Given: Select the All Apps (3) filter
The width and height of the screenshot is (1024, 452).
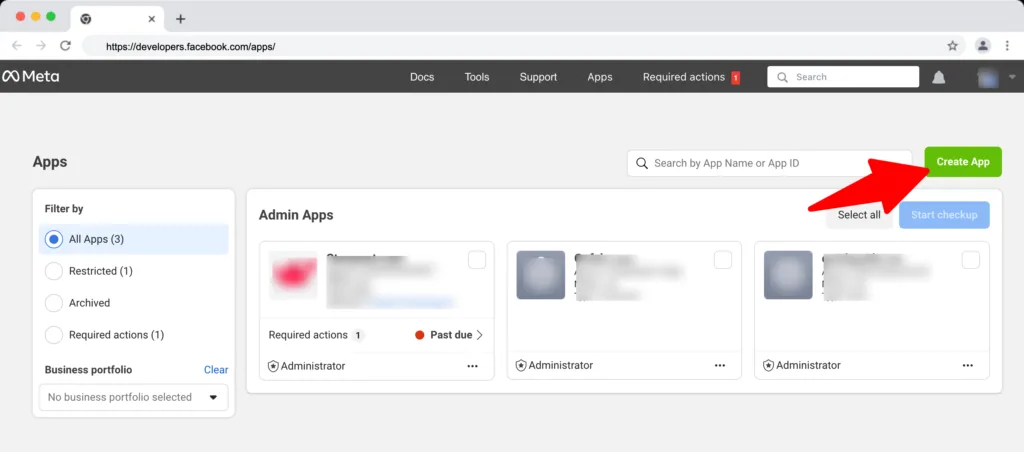Looking at the screenshot, I should click(x=134, y=239).
